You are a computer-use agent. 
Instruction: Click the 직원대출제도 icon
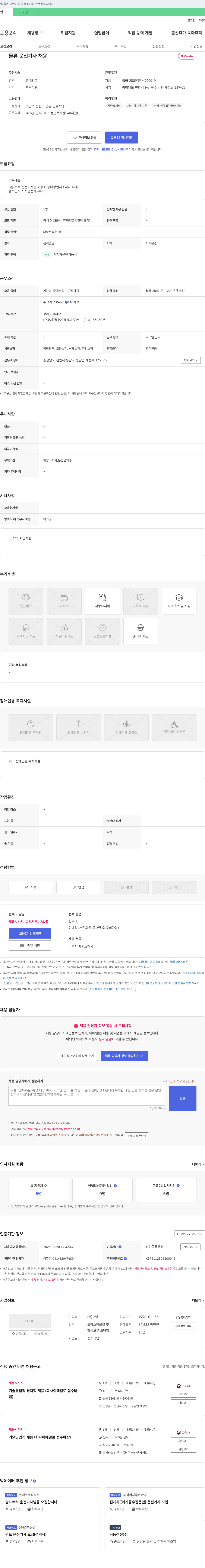[x=64, y=631]
